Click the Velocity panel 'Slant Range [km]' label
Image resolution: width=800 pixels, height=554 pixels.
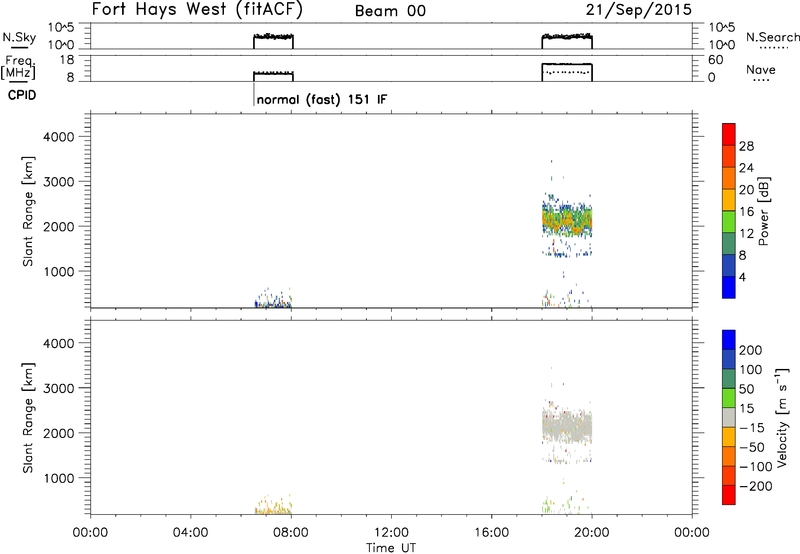point(28,417)
